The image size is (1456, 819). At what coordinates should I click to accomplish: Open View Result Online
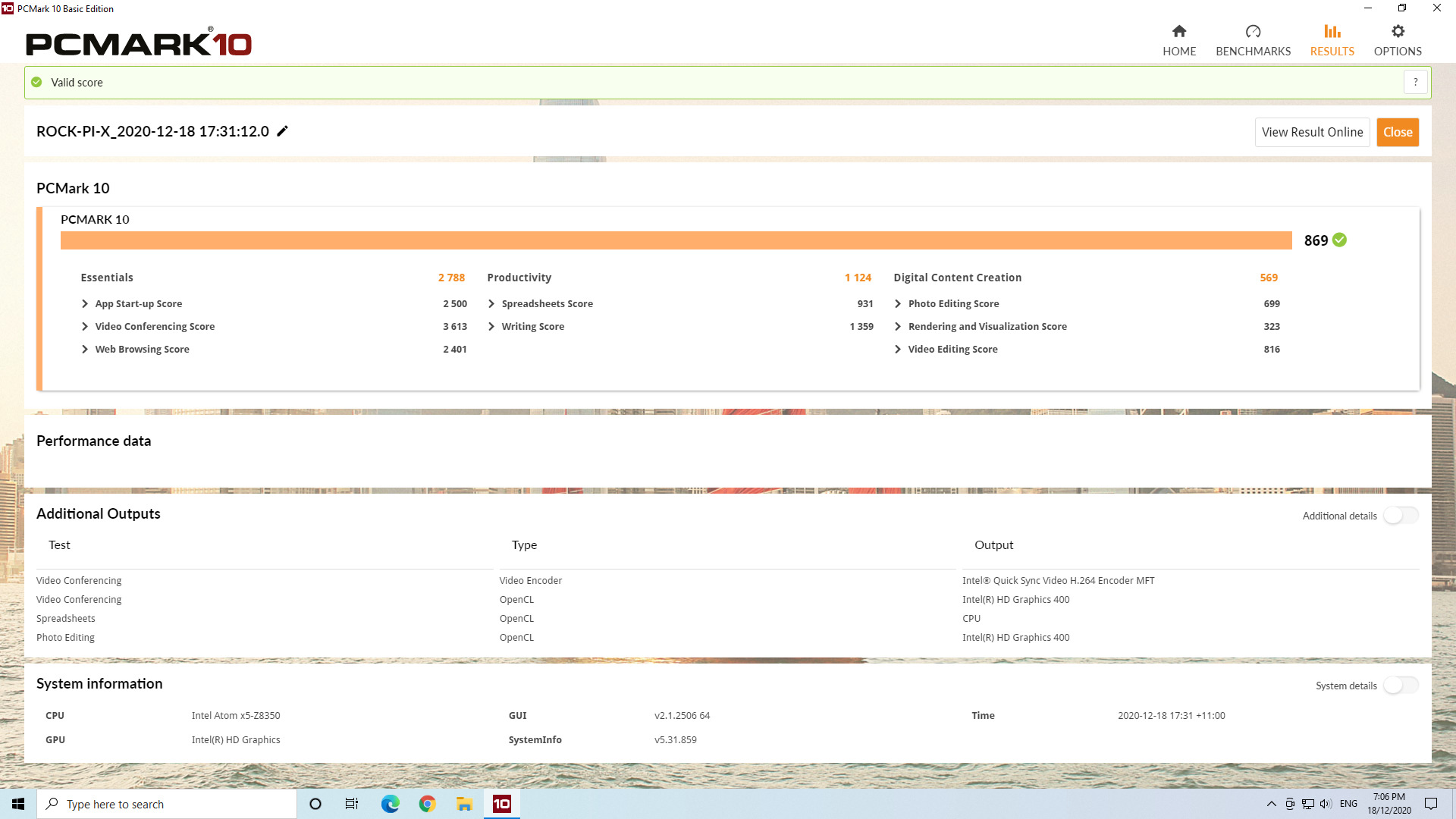tap(1312, 132)
